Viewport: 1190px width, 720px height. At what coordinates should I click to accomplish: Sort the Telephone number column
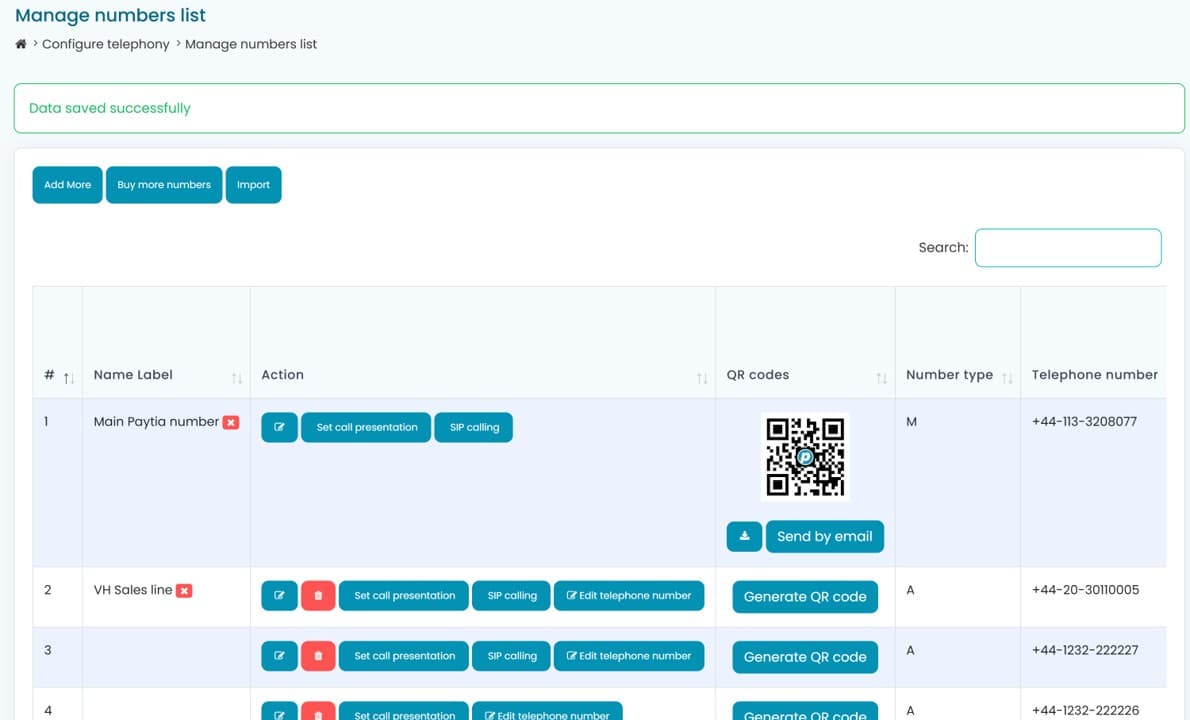coord(1095,374)
